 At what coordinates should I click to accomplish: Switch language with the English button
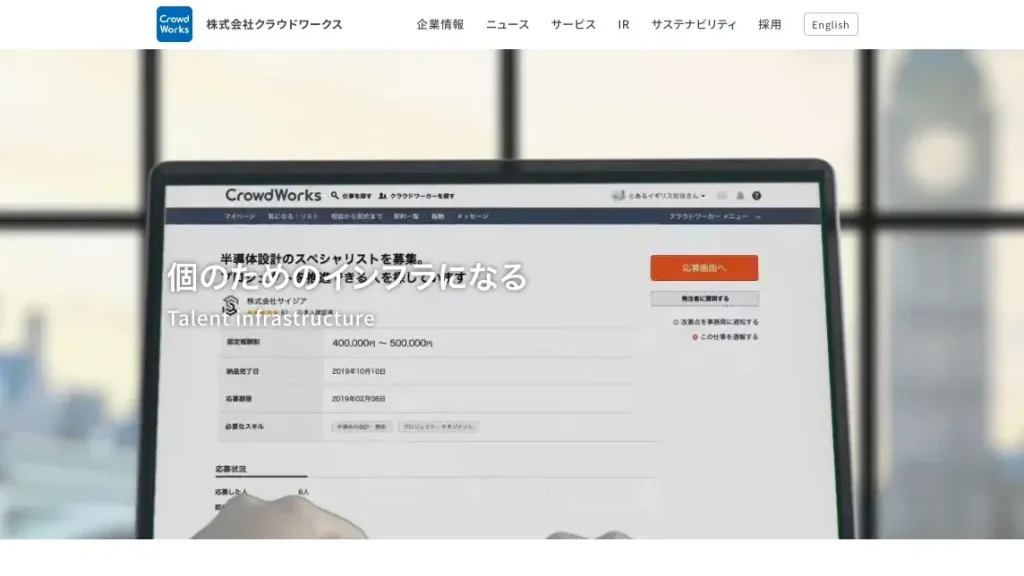pos(830,25)
